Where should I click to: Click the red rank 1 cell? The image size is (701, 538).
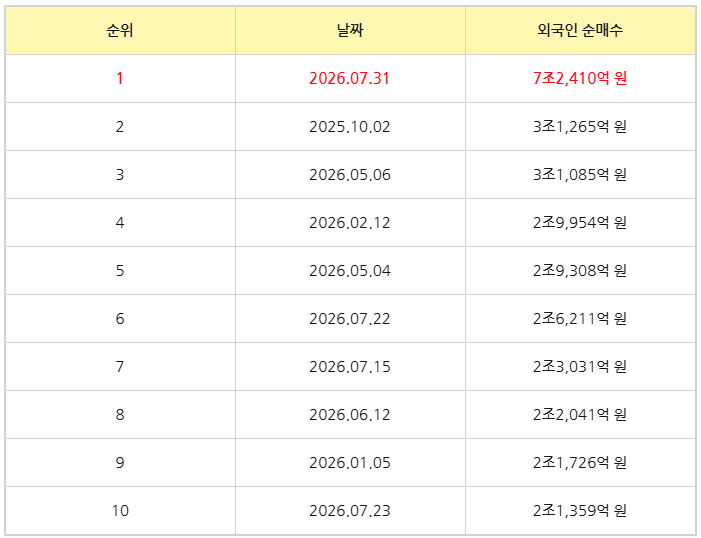[x=120, y=78]
